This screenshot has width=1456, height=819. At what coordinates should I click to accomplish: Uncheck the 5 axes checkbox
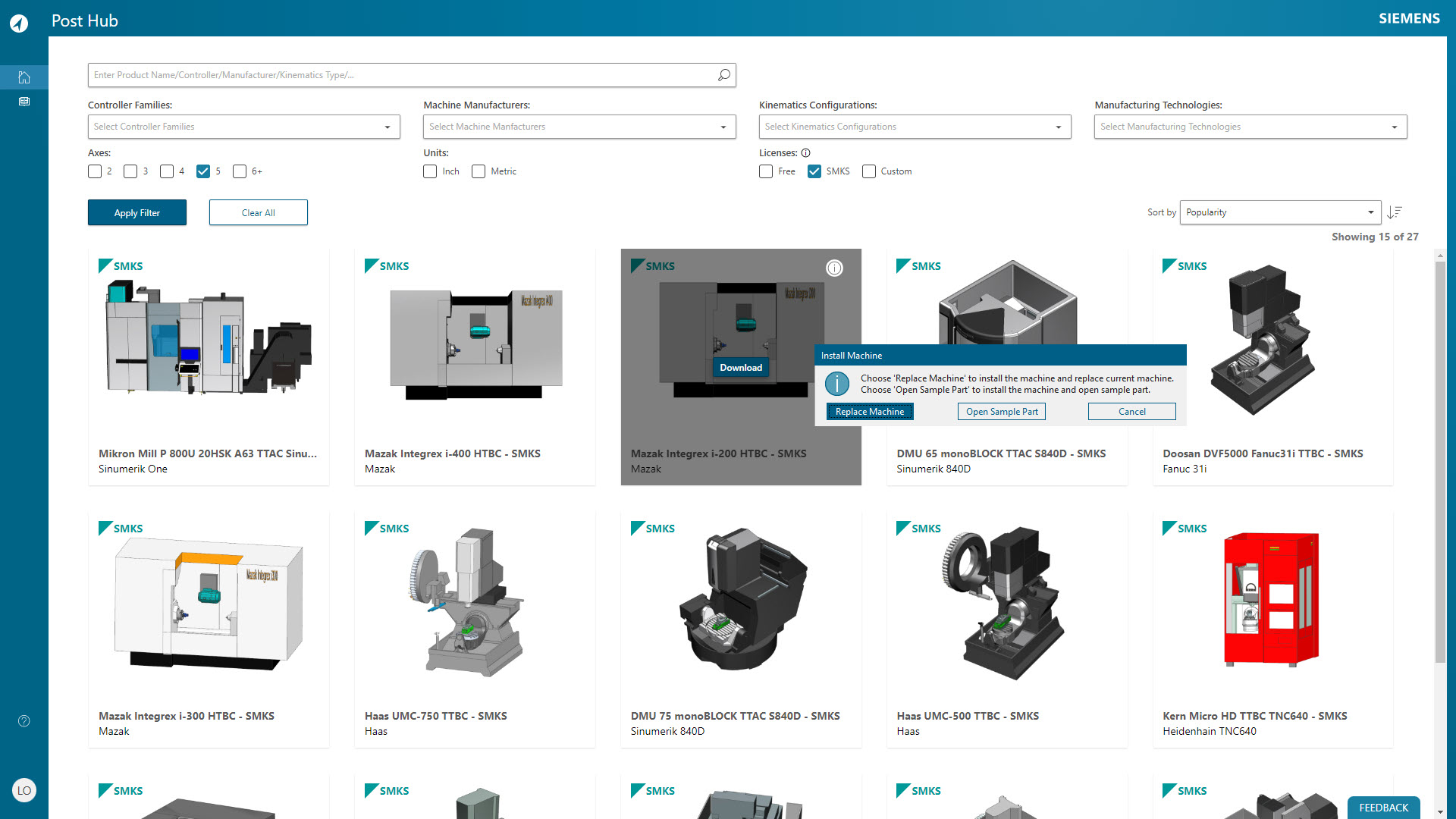[x=203, y=171]
